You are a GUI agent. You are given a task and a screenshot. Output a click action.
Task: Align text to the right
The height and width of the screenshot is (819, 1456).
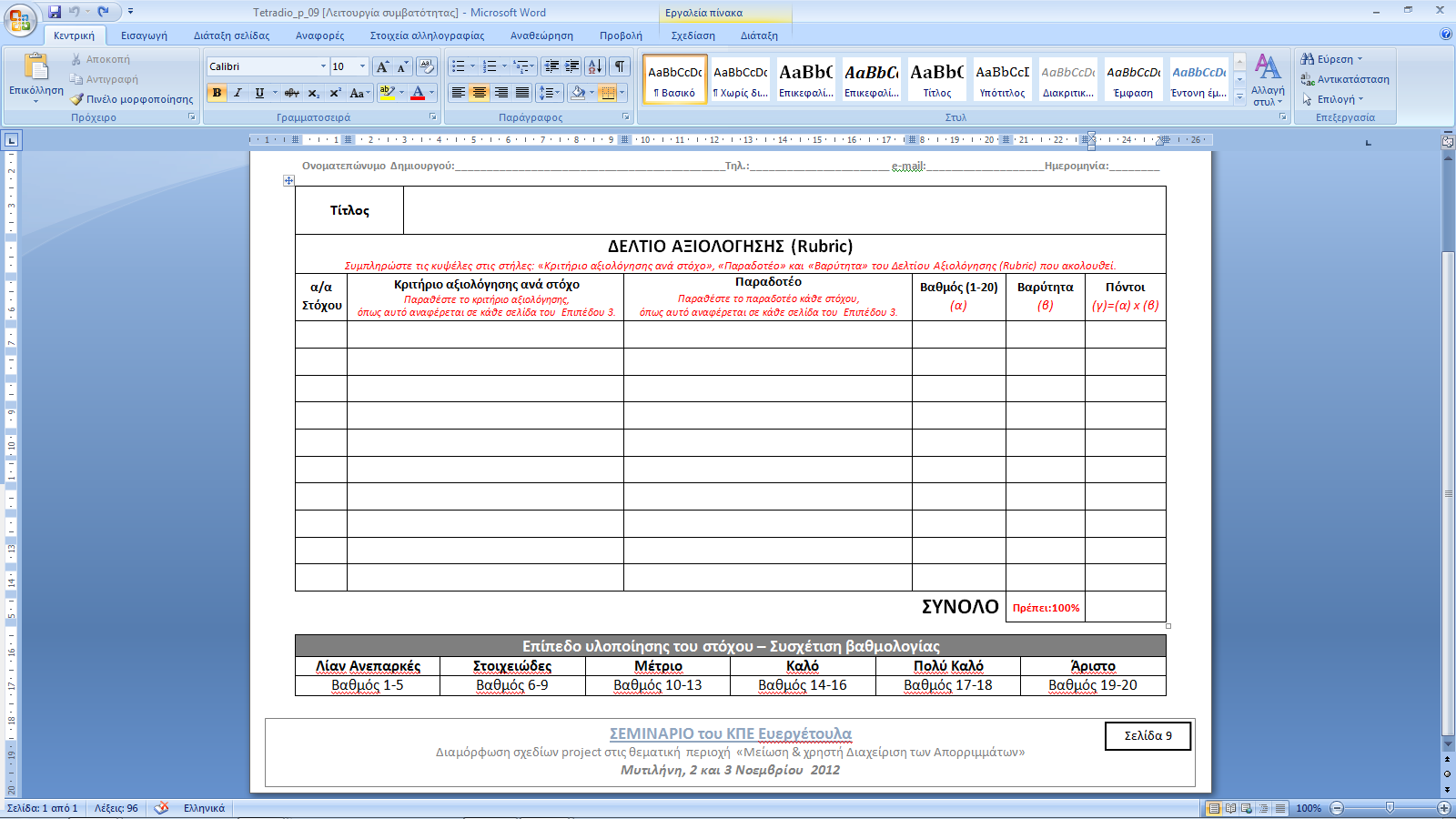(500, 93)
